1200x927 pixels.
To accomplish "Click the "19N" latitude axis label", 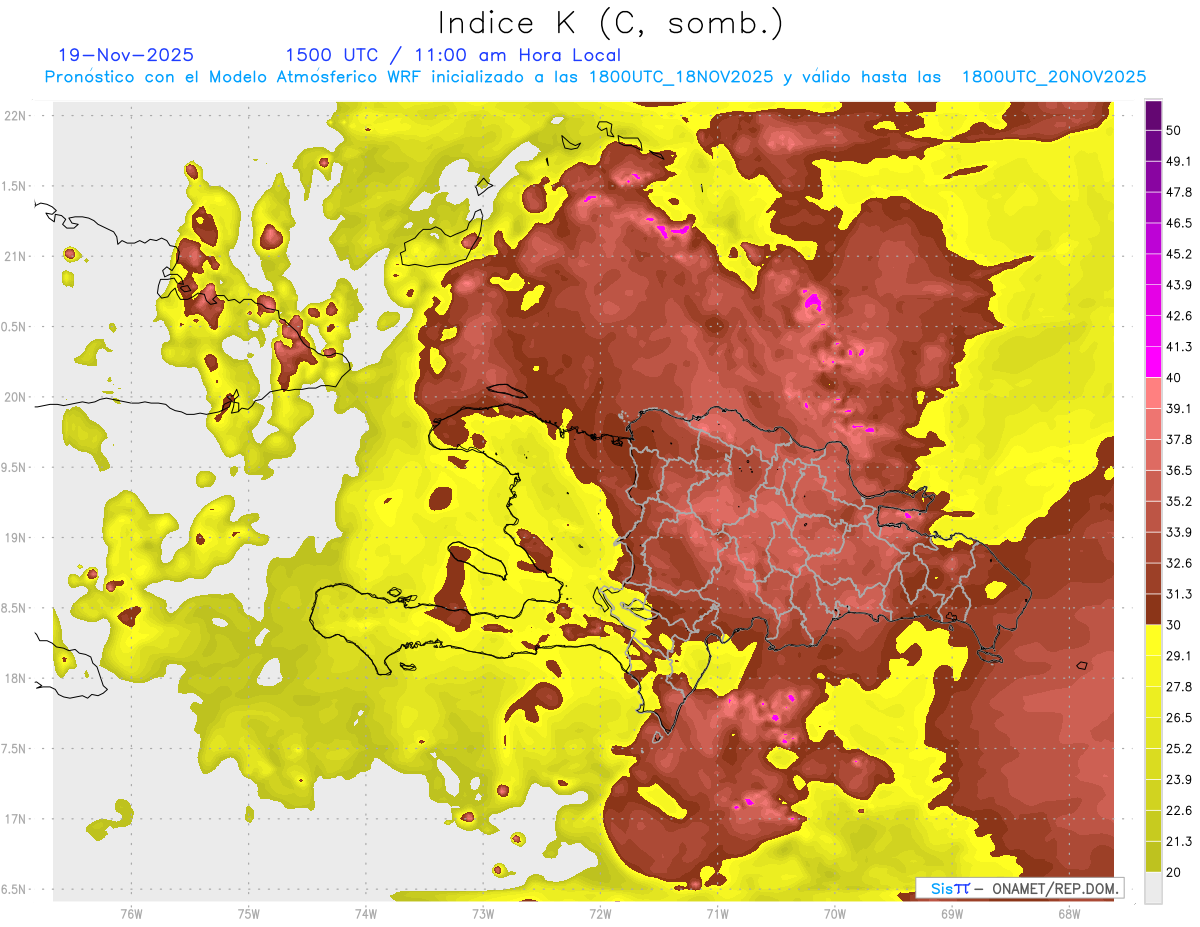I will pyautogui.click(x=15, y=538).
